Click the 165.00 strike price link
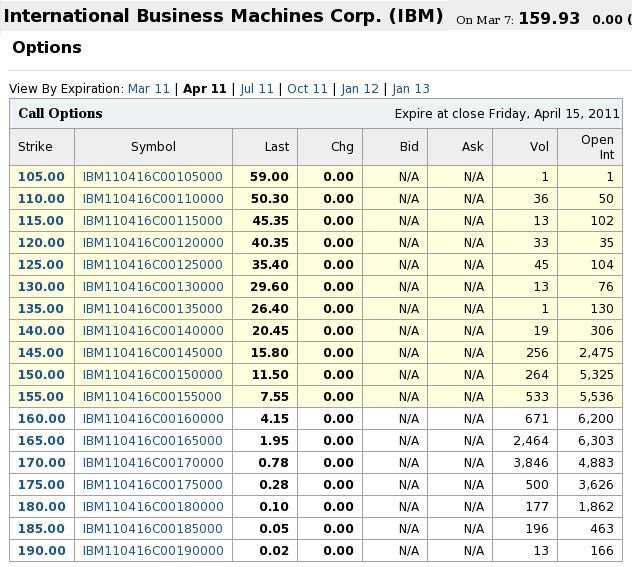The image size is (632, 567). 41,440
